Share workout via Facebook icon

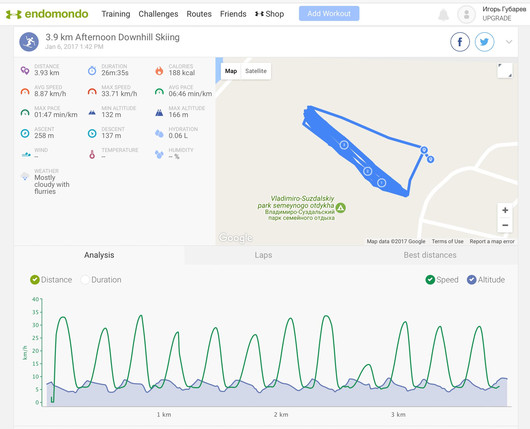pyautogui.click(x=460, y=42)
